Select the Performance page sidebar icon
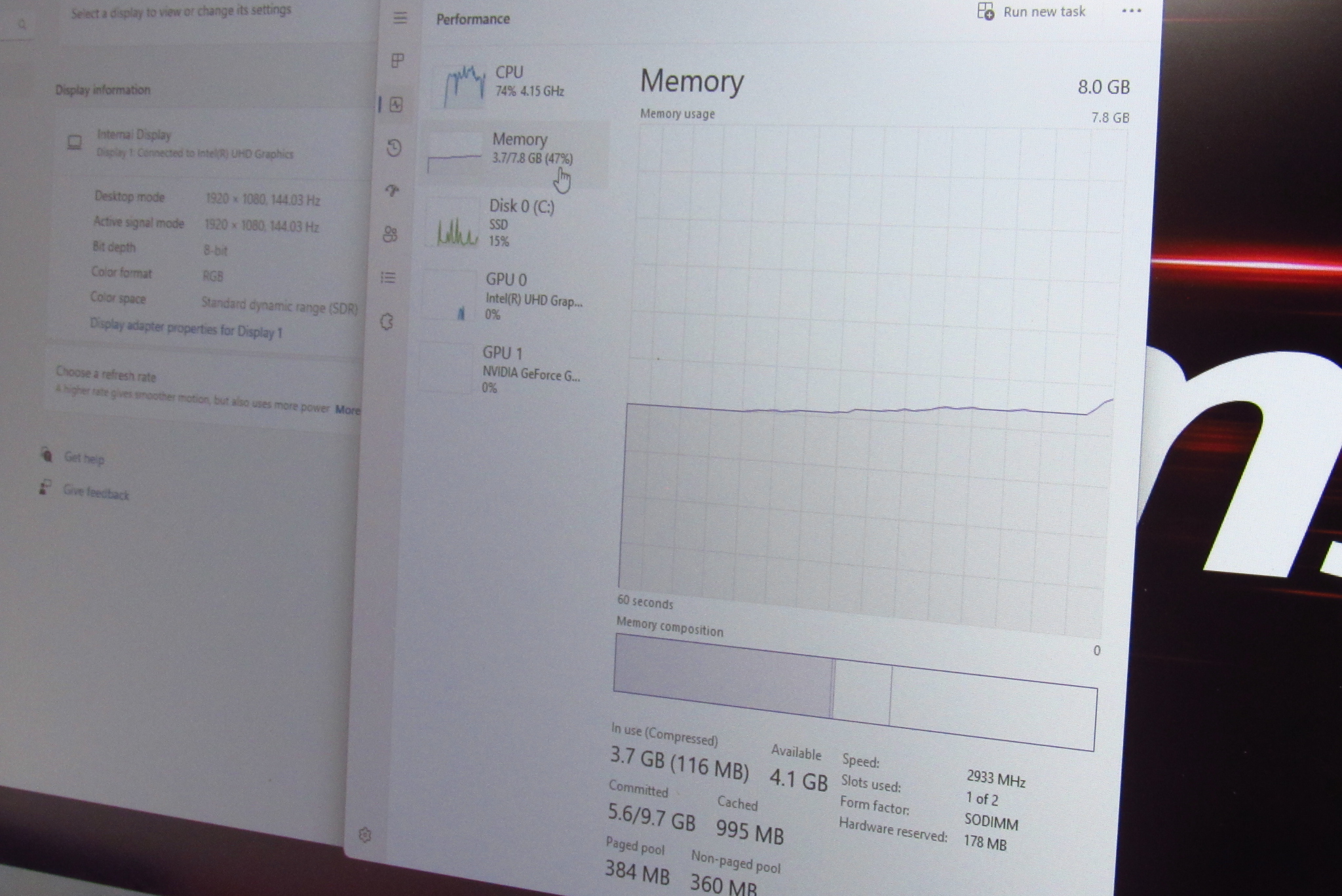Image resolution: width=1342 pixels, height=896 pixels. (x=396, y=105)
